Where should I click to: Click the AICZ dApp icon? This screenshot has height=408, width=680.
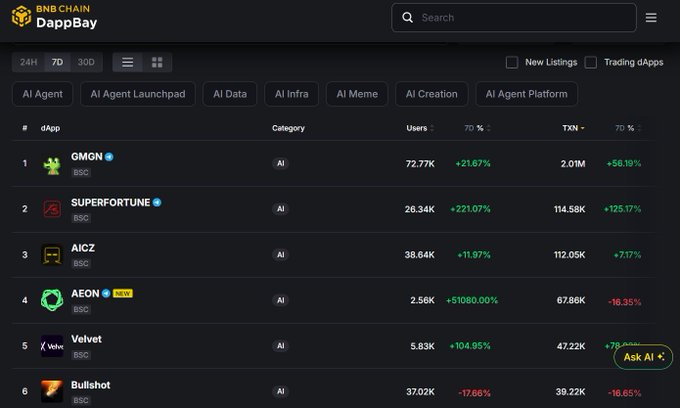pyautogui.click(x=52, y=255)
